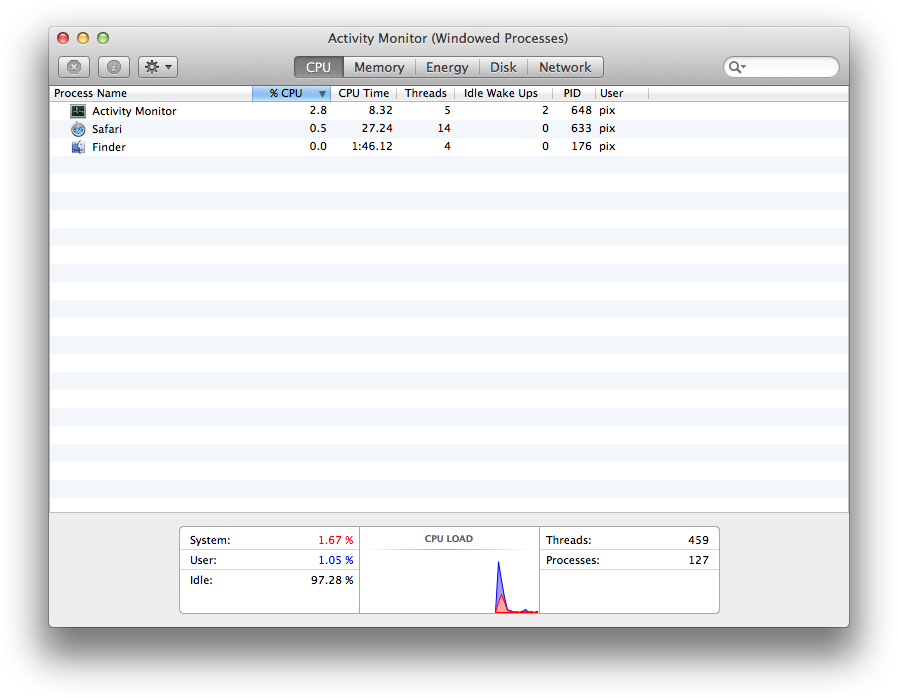Click the Quit Process toolbar icon
The height and width of the screenshot is (698, 898).
[x=74, y=67]
